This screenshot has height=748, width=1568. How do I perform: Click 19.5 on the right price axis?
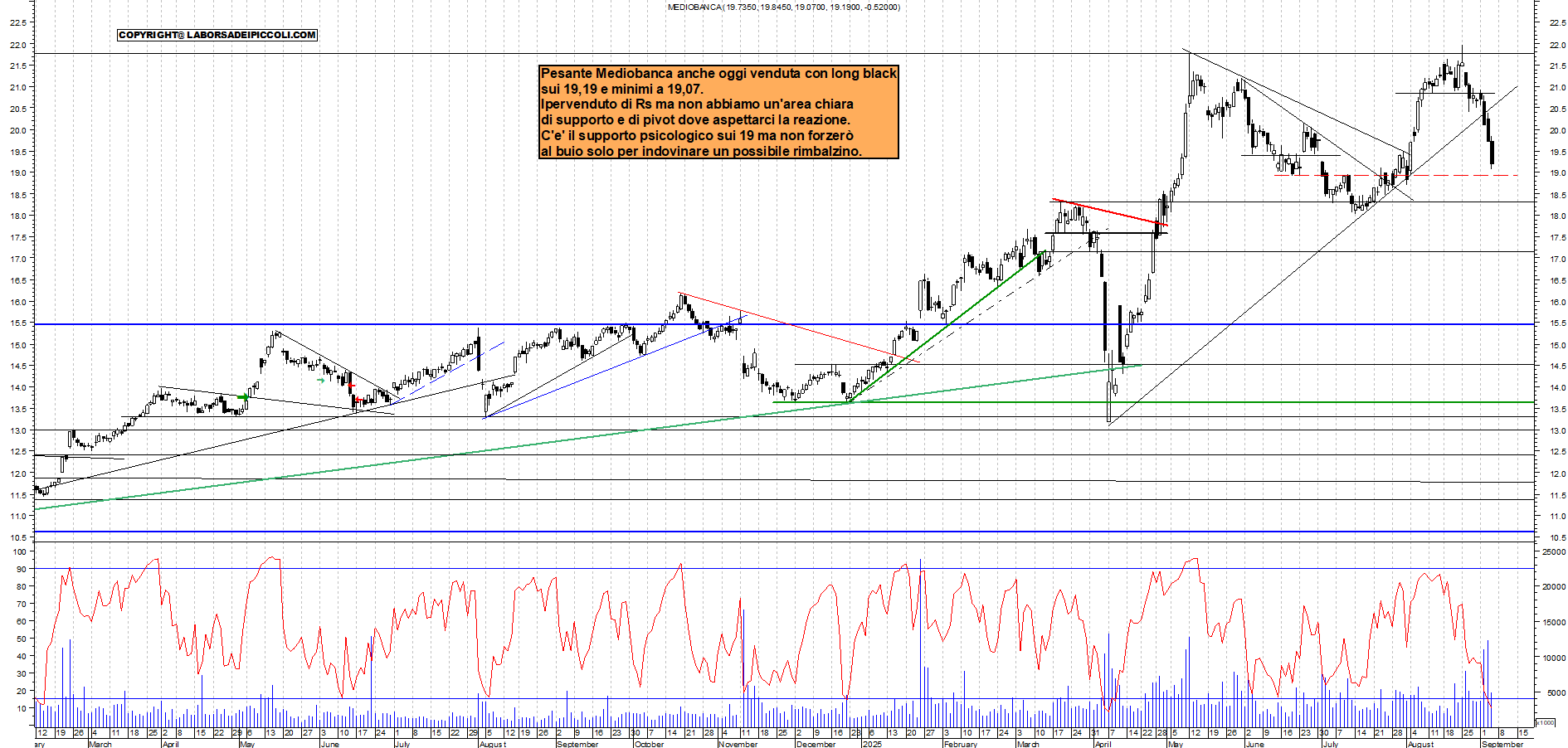(x=1556, y=152)
